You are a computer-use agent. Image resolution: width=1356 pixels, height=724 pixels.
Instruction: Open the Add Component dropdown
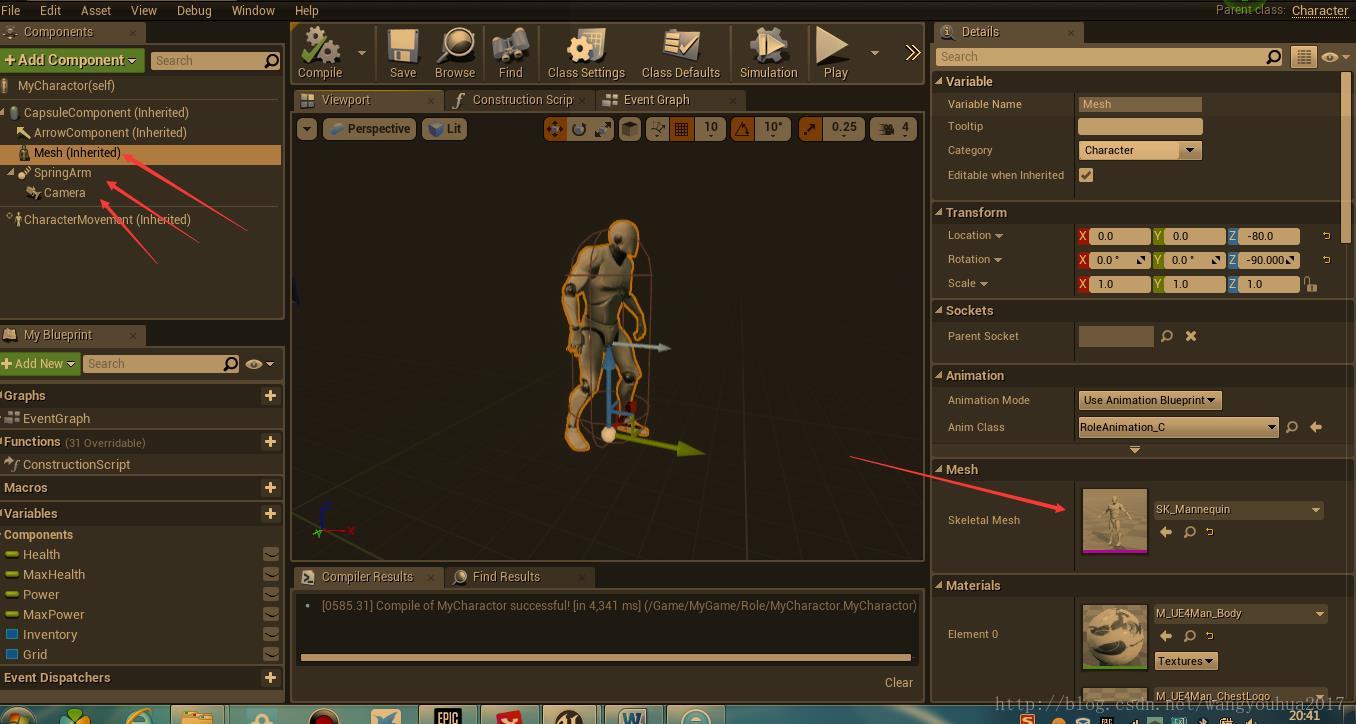[71, 60]
